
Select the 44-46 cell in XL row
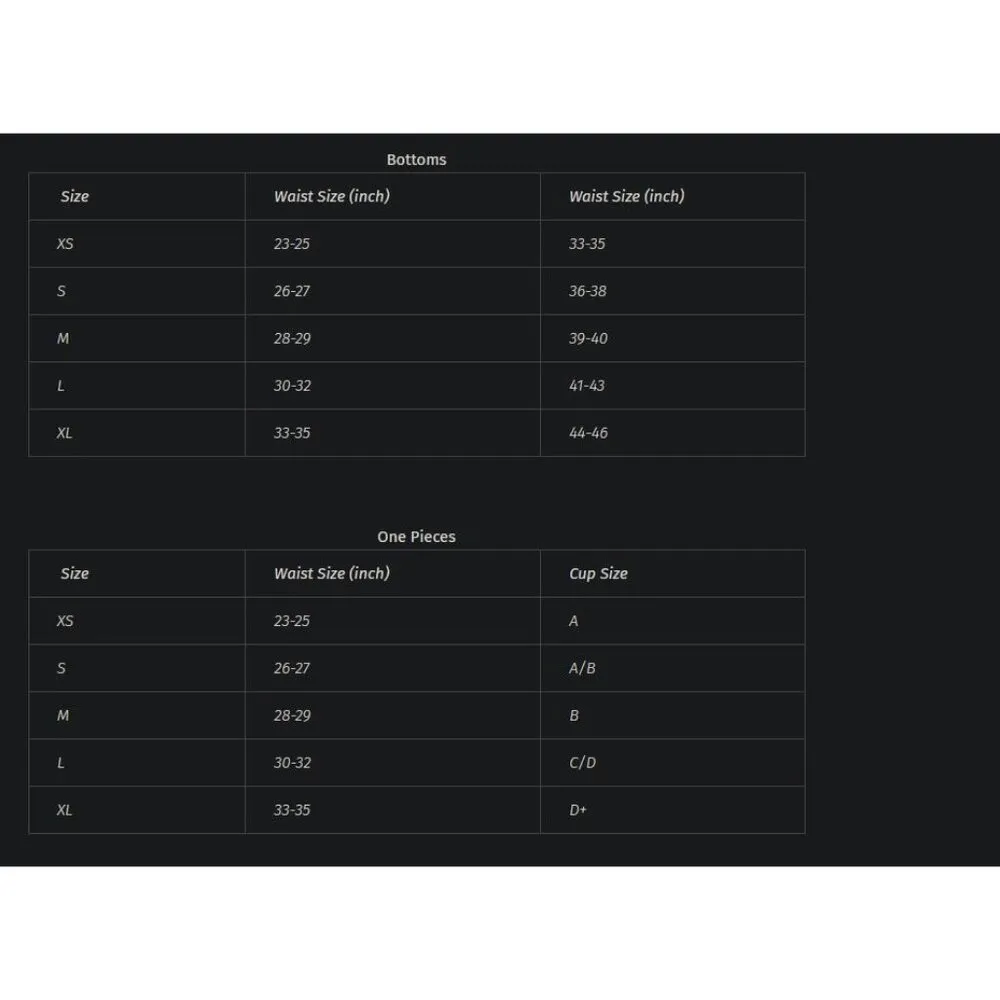click(x=588, y=433)
